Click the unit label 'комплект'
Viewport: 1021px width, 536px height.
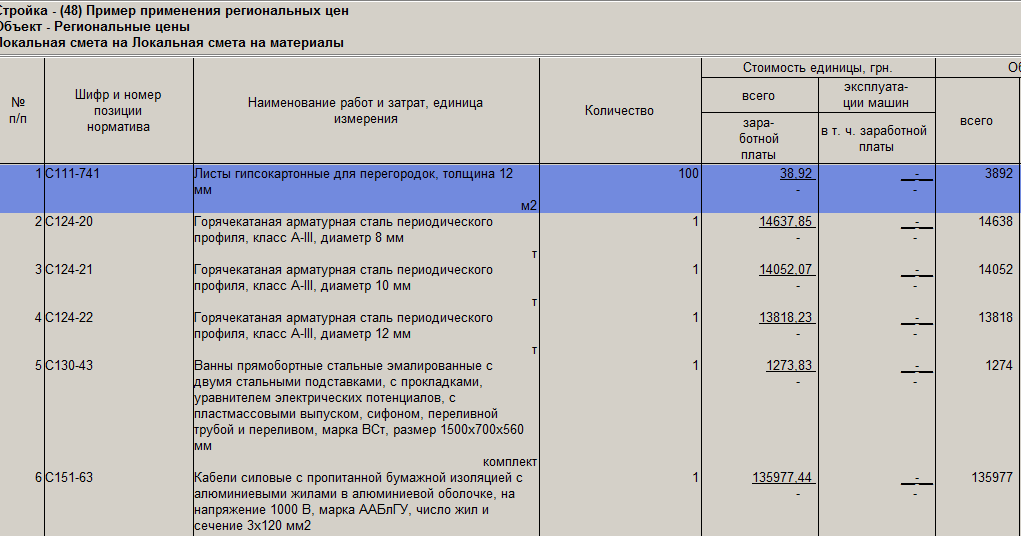510,462
